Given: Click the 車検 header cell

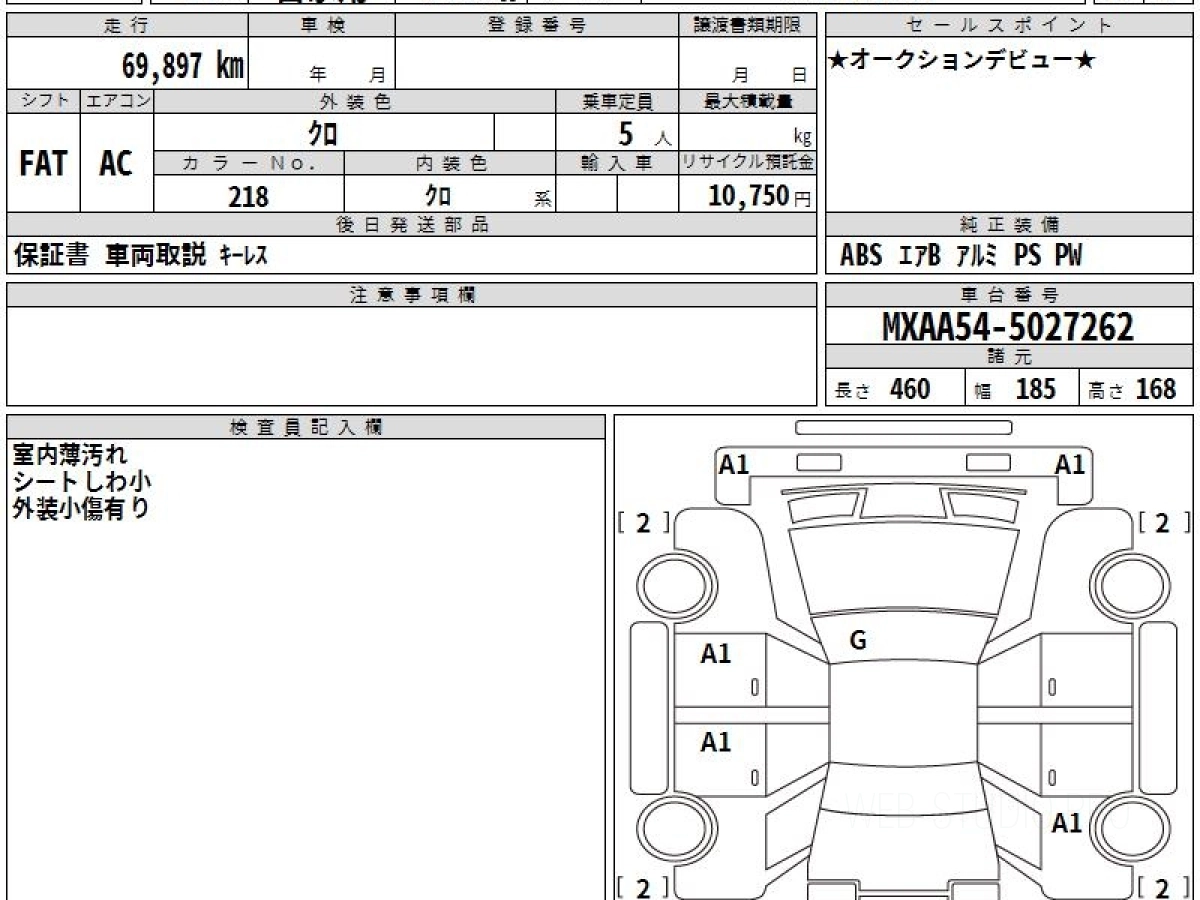Looking at the screenshot, I should click(x=322, y=26).
